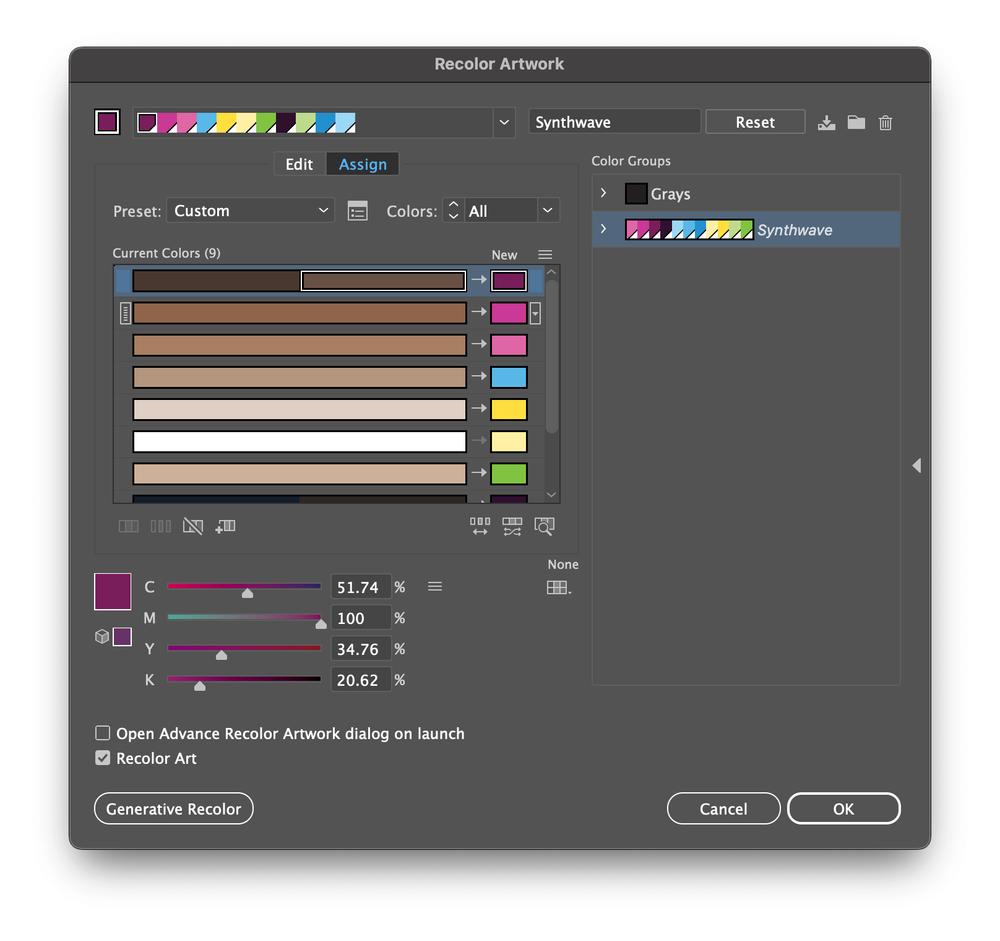Viewport: 1000px width, 941px height.
Task: Select the dark purple new color swatch
Action: click(x=508, y=281)
